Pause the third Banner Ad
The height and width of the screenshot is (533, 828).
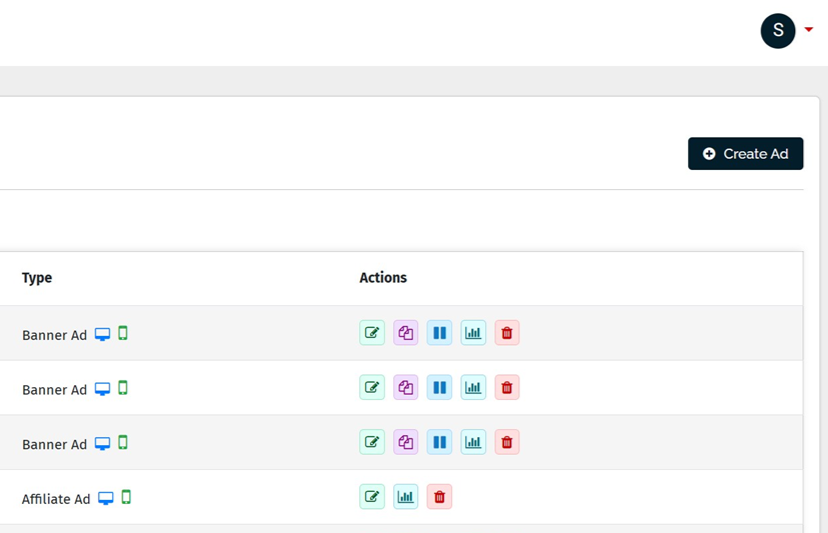click(x=439, y=442)
